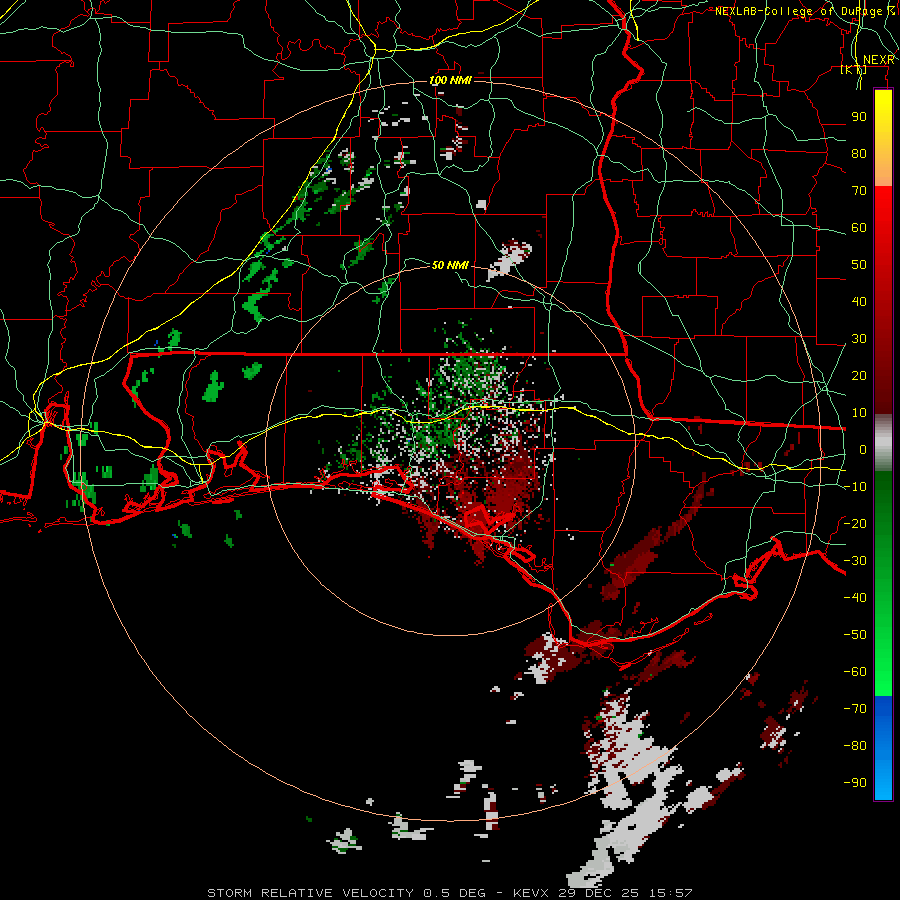
Task: Pick the light blue color bar segment near -90
Action: coord(883,778)
